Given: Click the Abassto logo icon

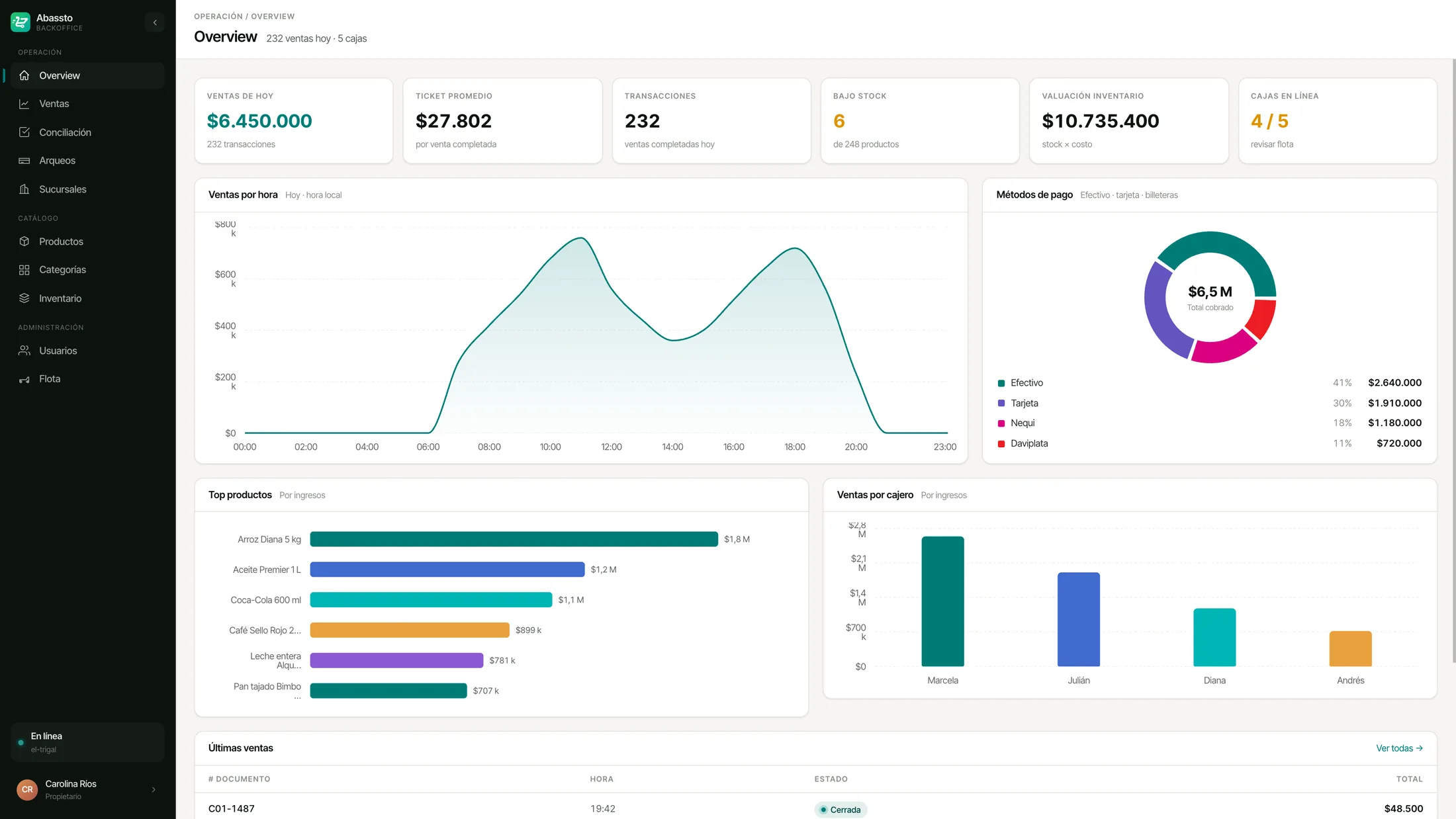Looking at the screenshot, I should [21, 22].
